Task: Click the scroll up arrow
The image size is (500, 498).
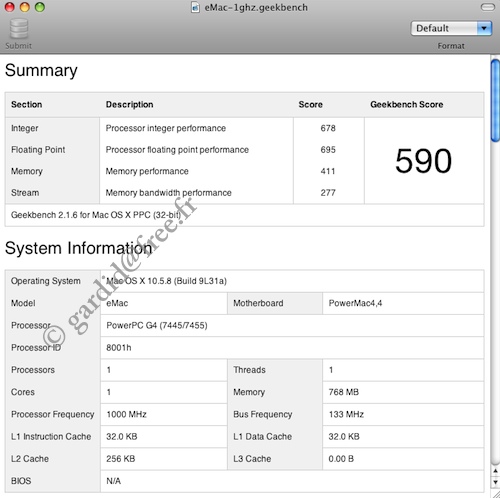Action: (495, 471)
